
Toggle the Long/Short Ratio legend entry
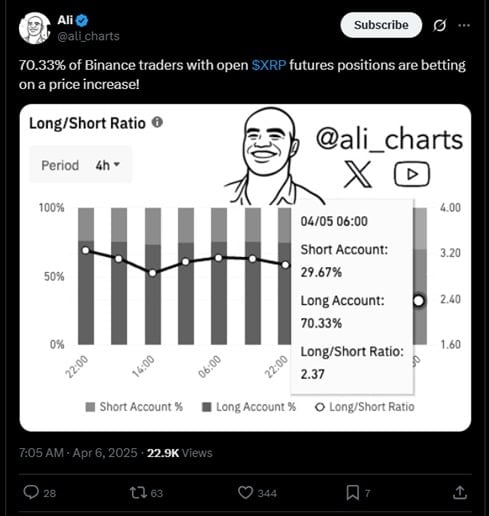(365, 407)
